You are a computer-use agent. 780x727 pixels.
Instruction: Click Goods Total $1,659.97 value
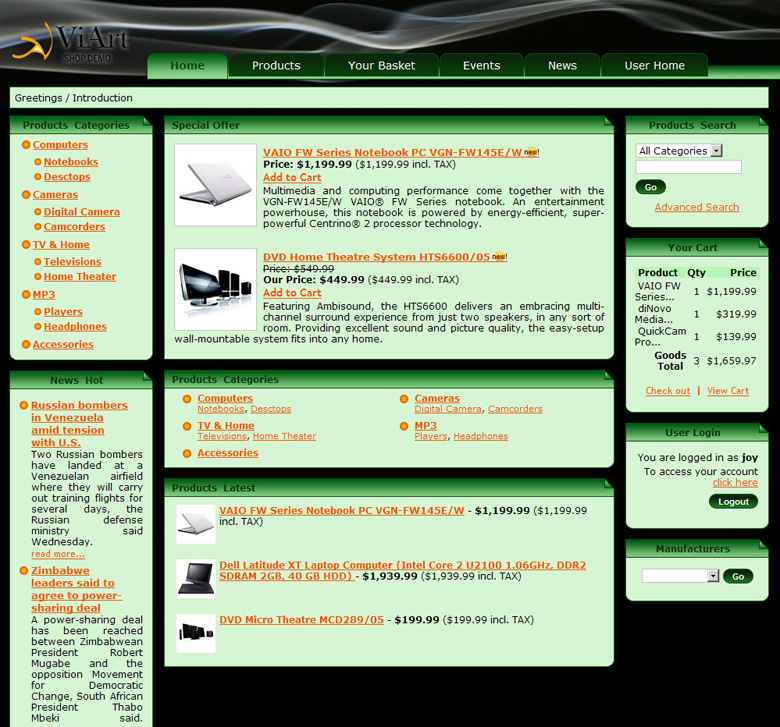731,361
